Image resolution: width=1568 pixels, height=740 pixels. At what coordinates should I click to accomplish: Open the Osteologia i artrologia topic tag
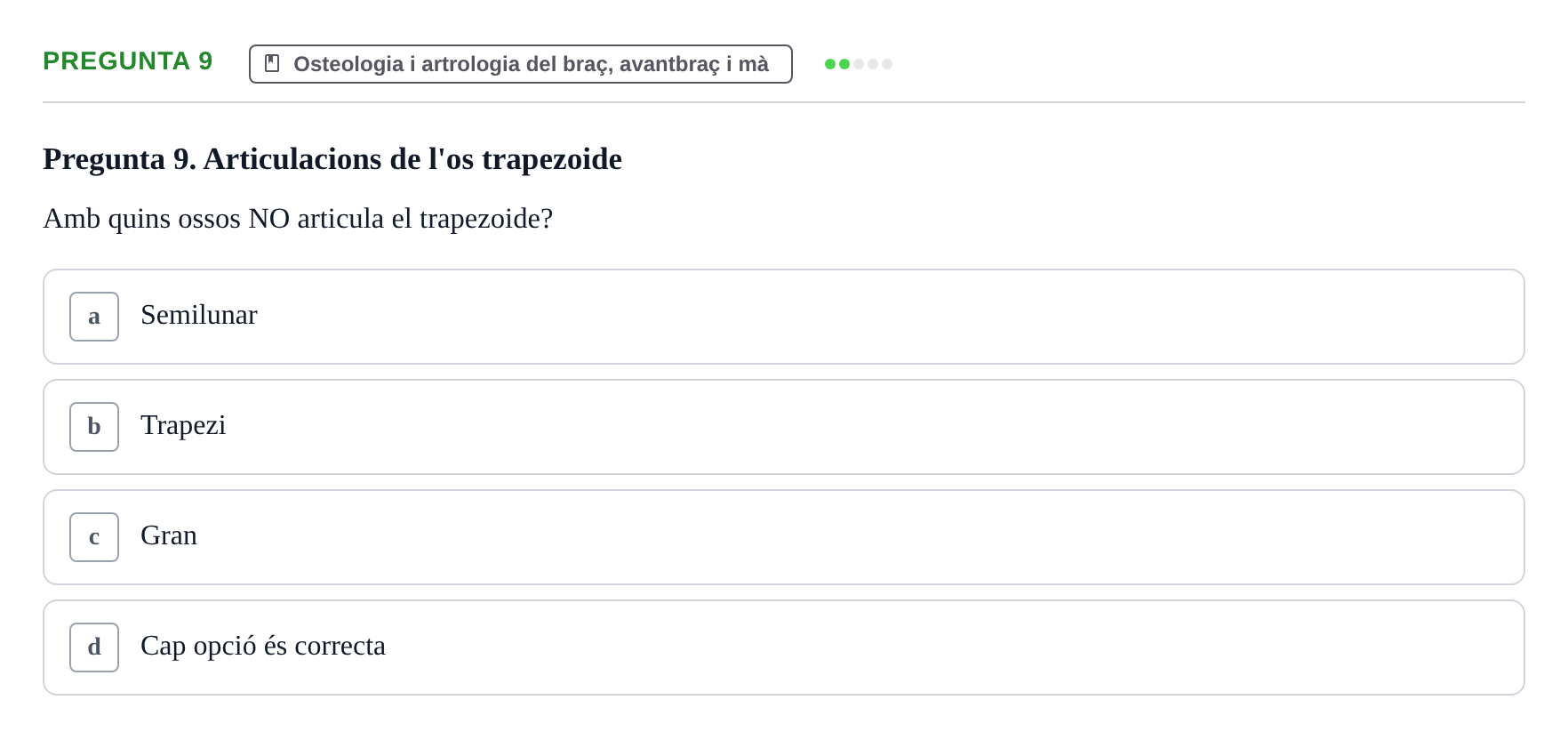pos(521,64)
